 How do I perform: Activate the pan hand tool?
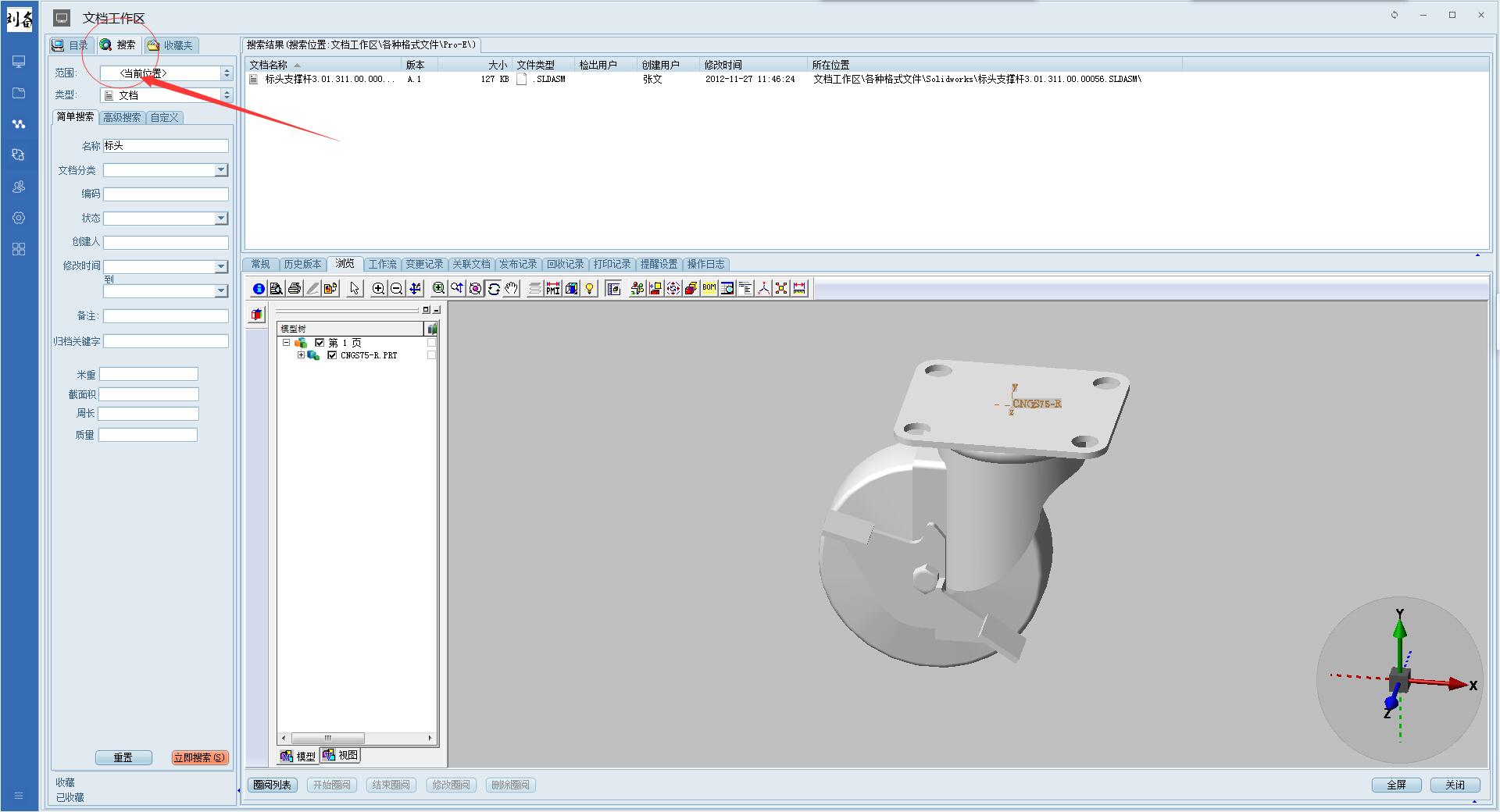coord(512,289)
